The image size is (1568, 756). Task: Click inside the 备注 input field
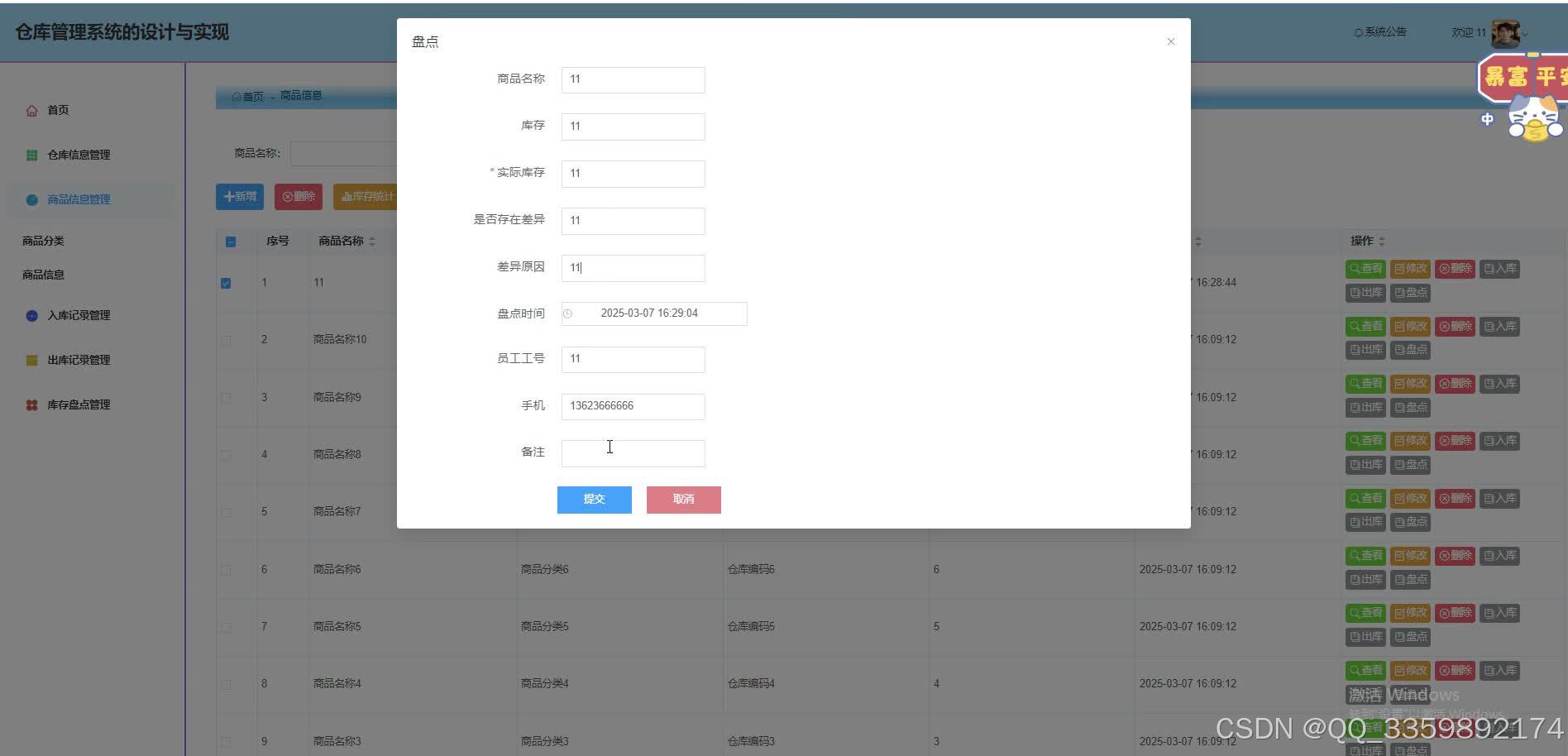pos(632,452)
